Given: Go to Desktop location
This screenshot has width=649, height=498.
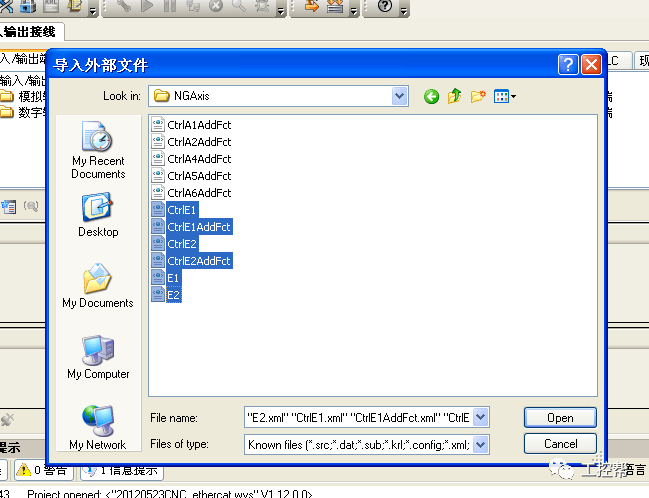Looking at the screenshot, I should pos(98,214).
